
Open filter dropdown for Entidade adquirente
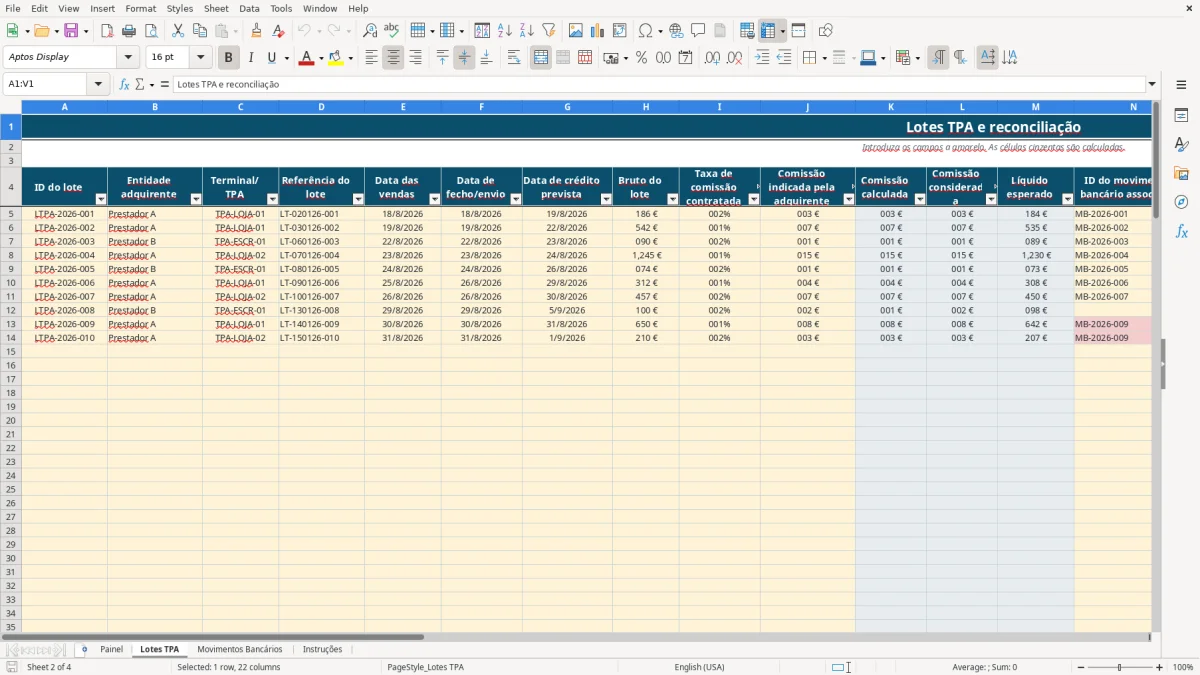click(195, 199)
